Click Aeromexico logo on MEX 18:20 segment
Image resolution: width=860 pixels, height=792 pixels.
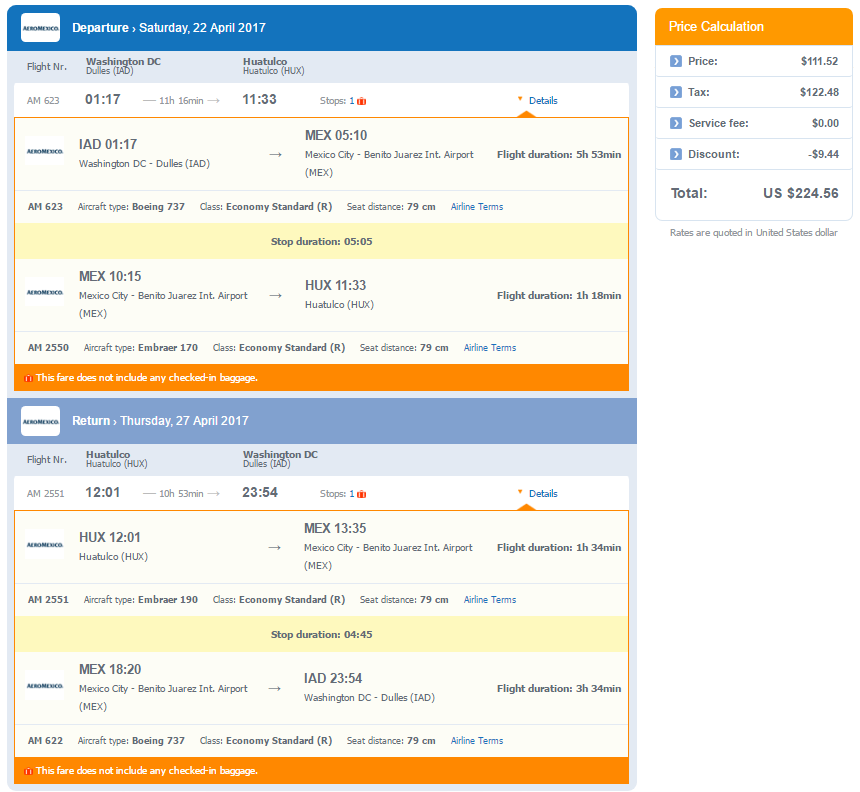(45, 686)
